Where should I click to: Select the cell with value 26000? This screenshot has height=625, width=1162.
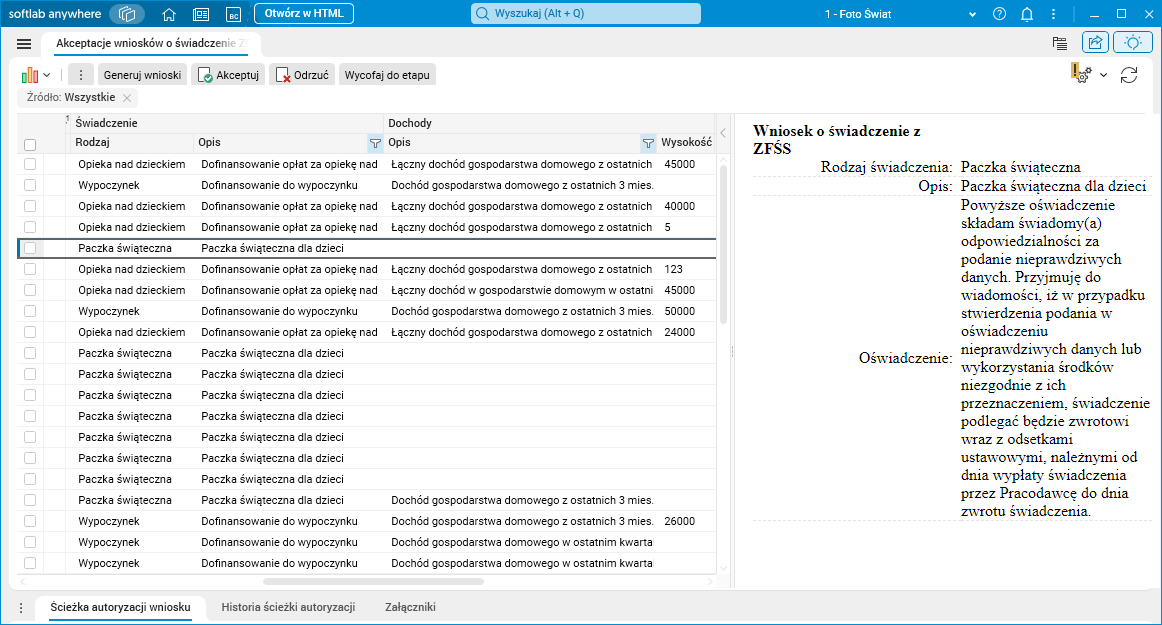point(686,521)
